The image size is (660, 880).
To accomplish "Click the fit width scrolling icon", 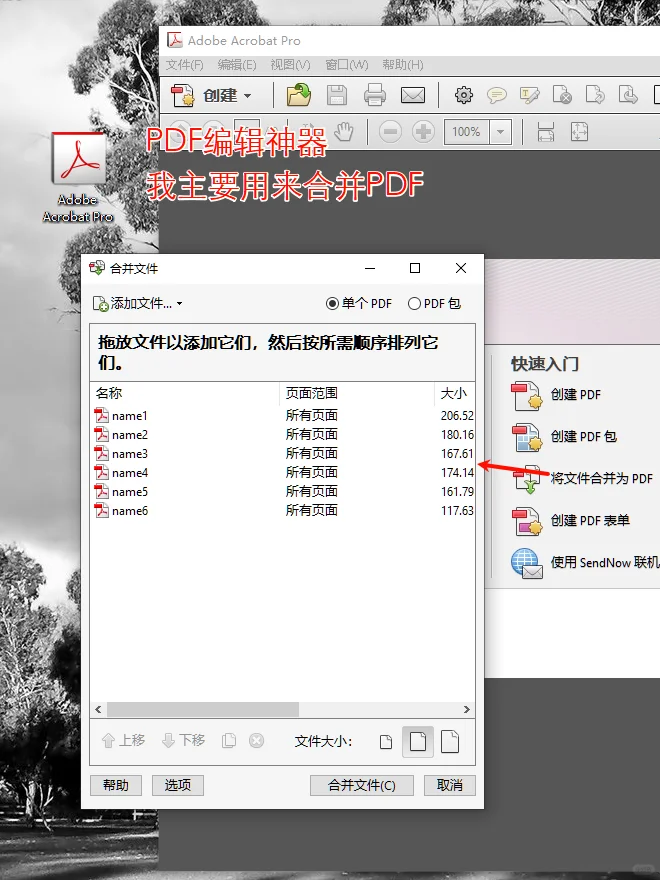I will 546,132.
